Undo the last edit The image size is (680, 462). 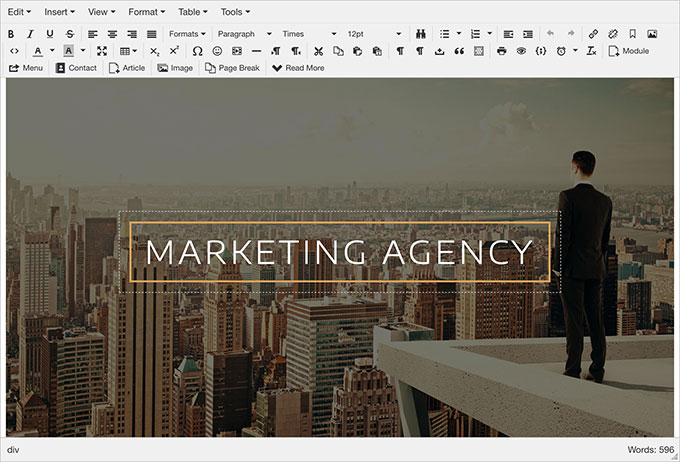(x=550, y=34)
